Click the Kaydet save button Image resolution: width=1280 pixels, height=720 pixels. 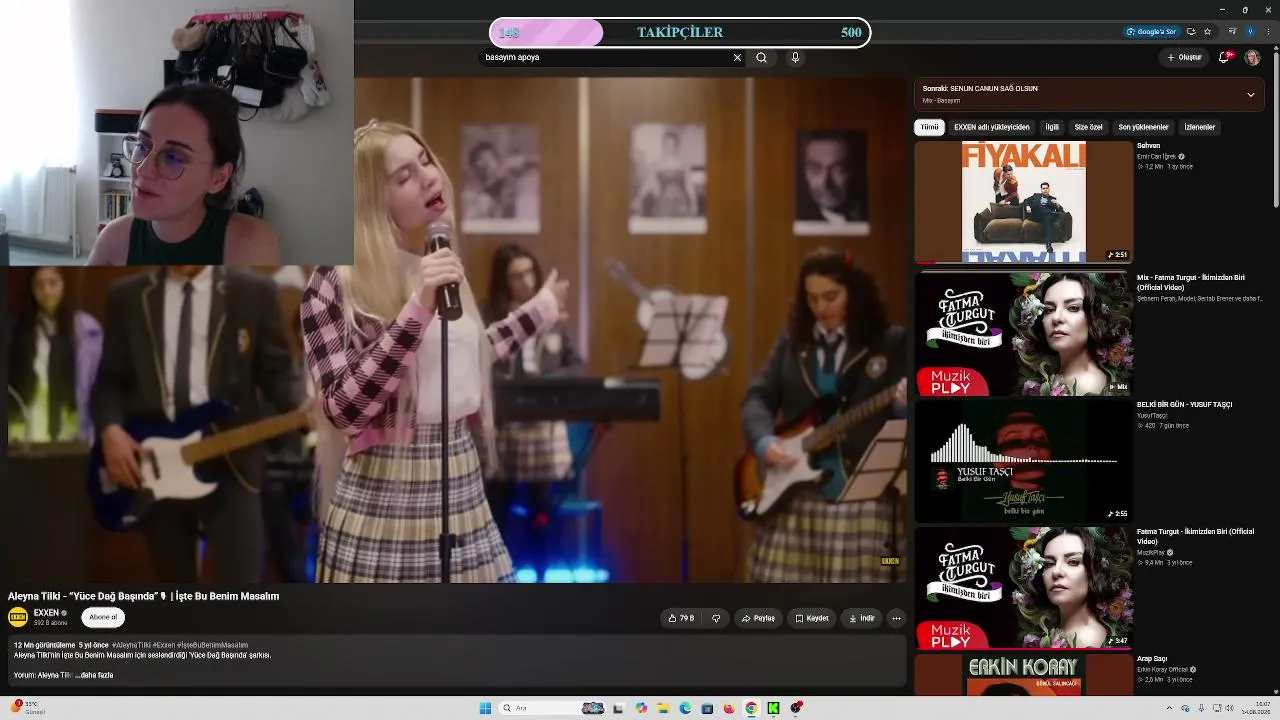pos(812,618)
